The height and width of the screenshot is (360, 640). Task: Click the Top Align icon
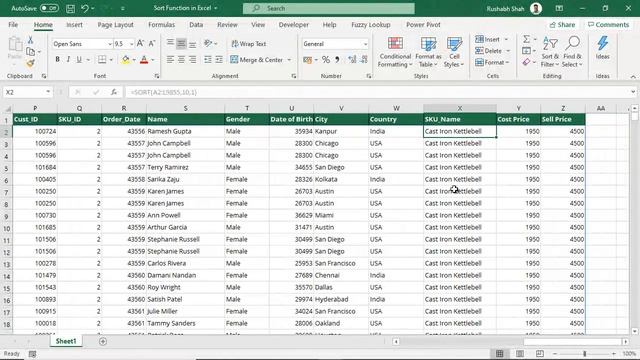170,43
